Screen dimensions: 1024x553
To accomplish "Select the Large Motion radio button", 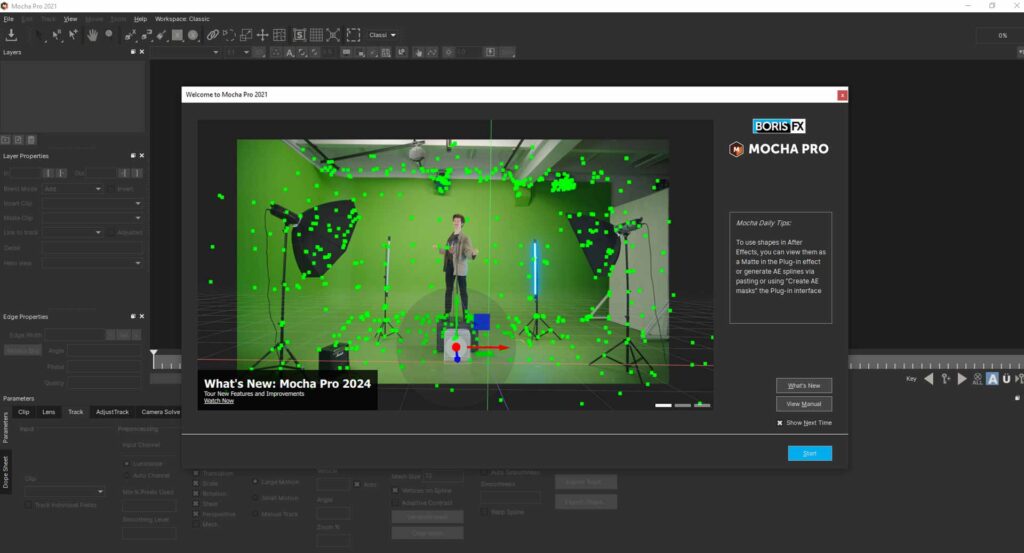I will pyautogui.click(x=255, y=482).
